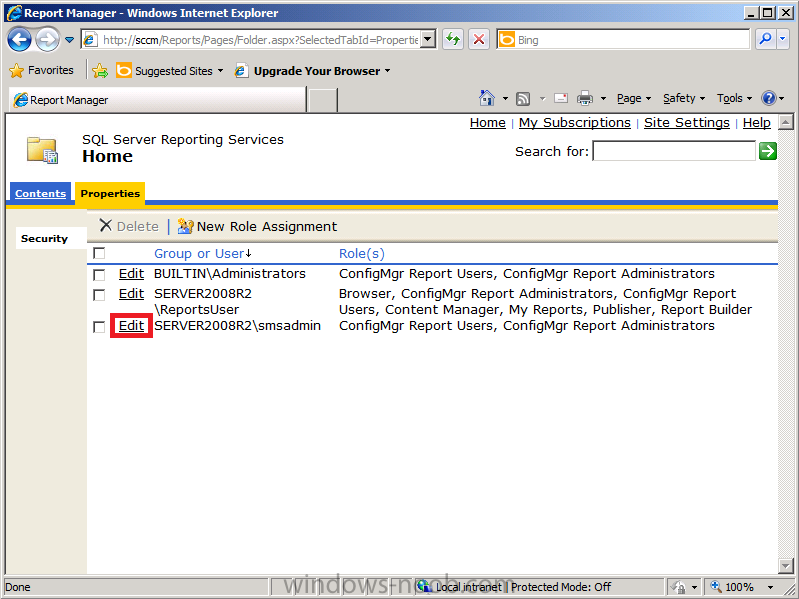
Task: Check the SERVER2008R2\ReportsUser row checkbox
Action: 99,295
